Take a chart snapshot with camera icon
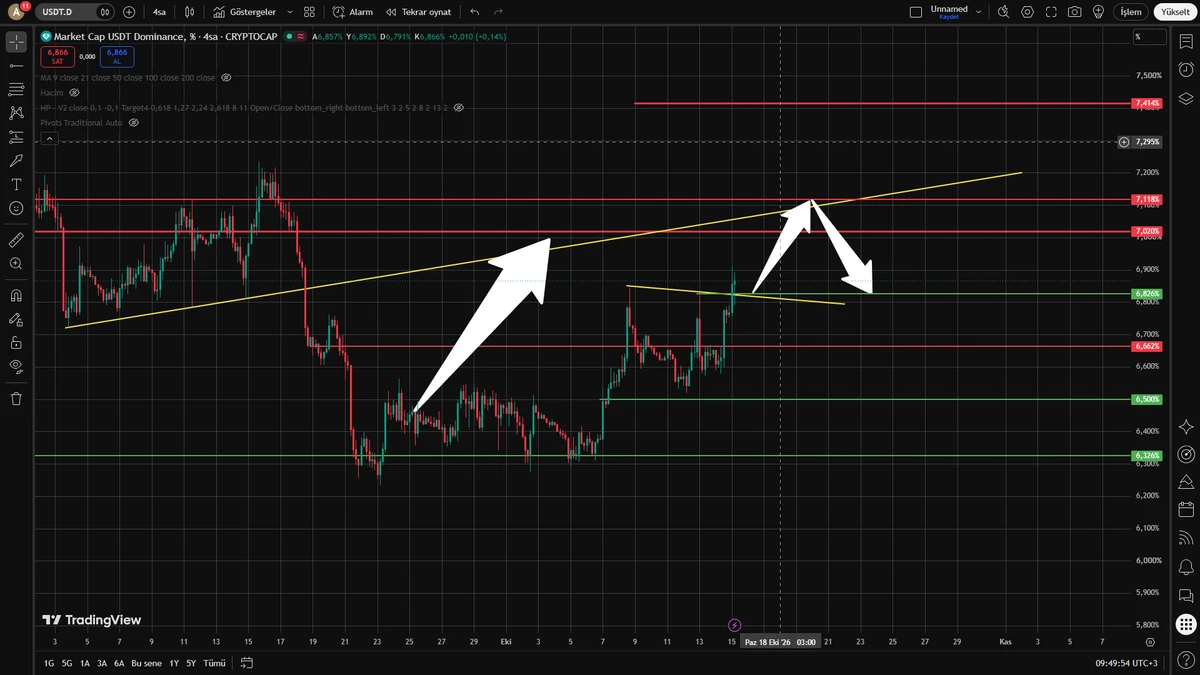1200x675 pixels. point(1074,12)
